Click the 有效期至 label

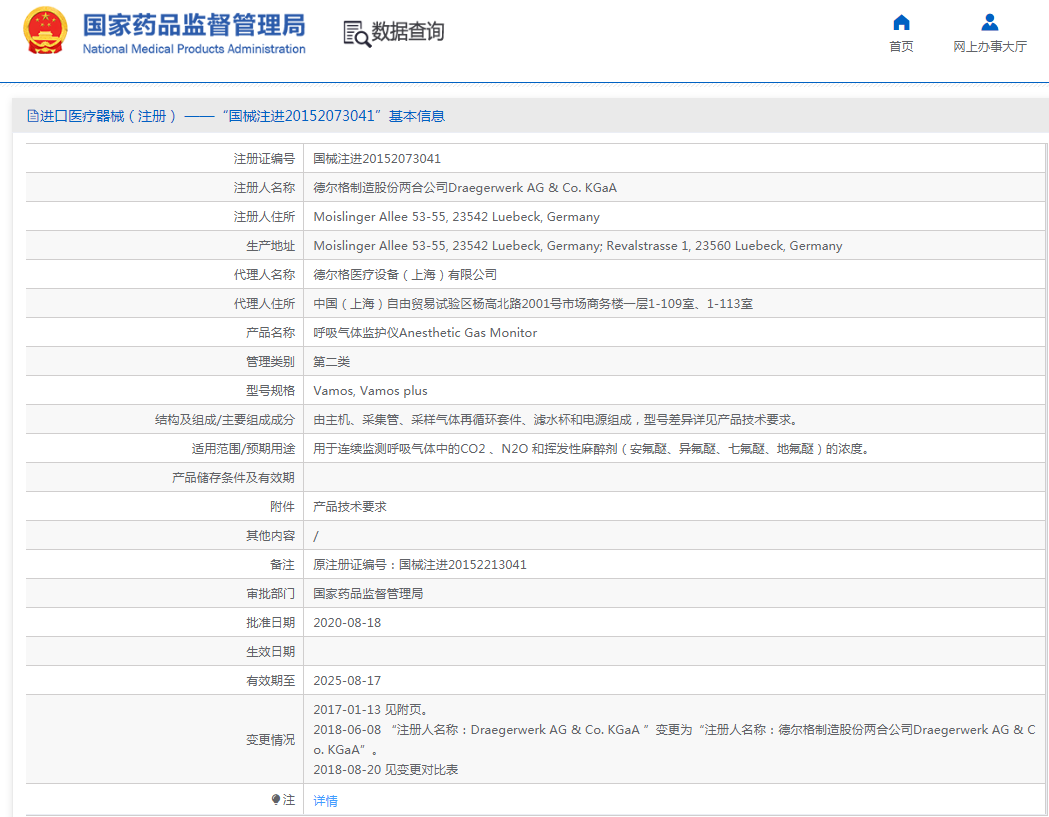point(270,680)
